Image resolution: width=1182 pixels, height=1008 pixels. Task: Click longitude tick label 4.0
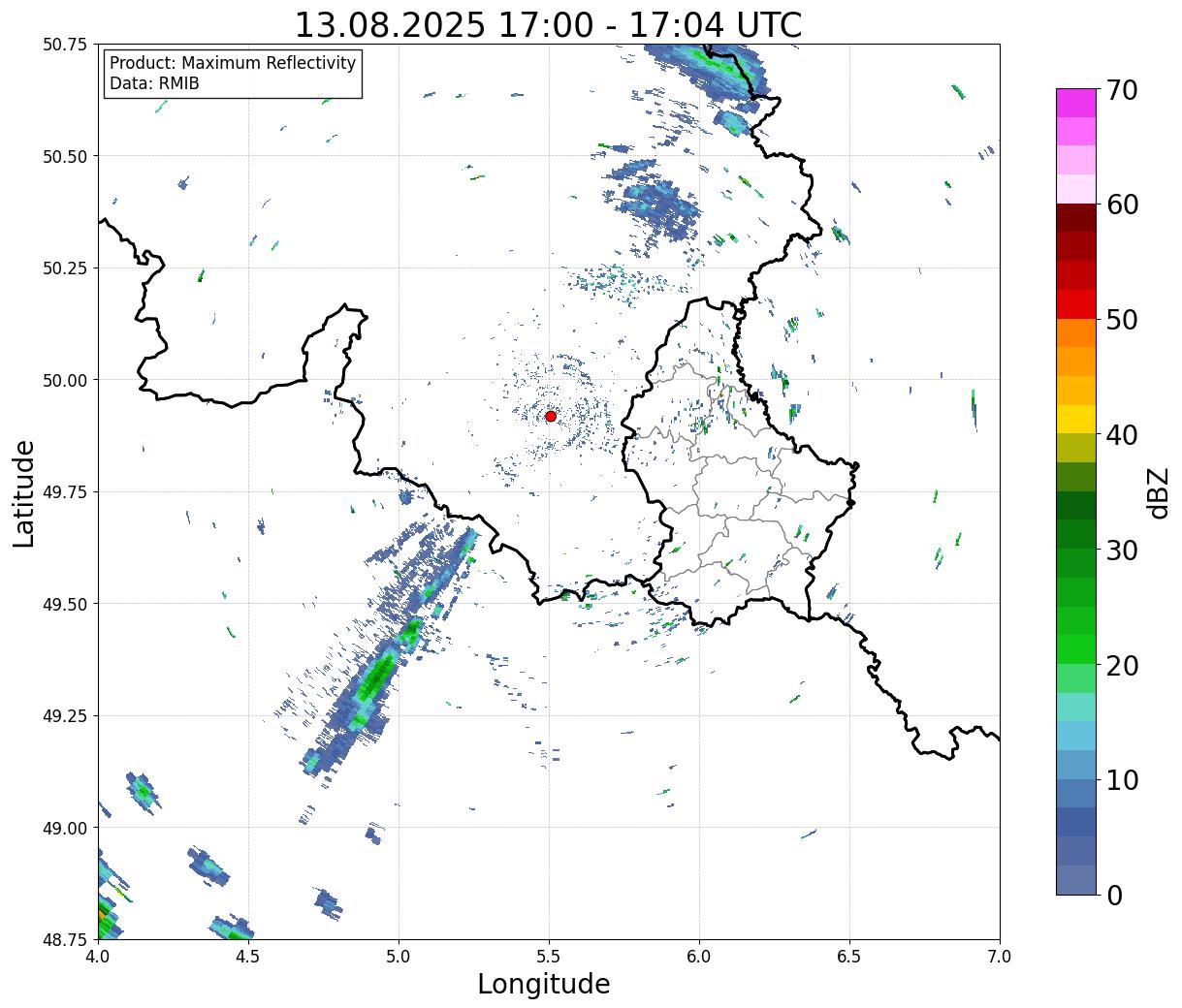(97, 957)
